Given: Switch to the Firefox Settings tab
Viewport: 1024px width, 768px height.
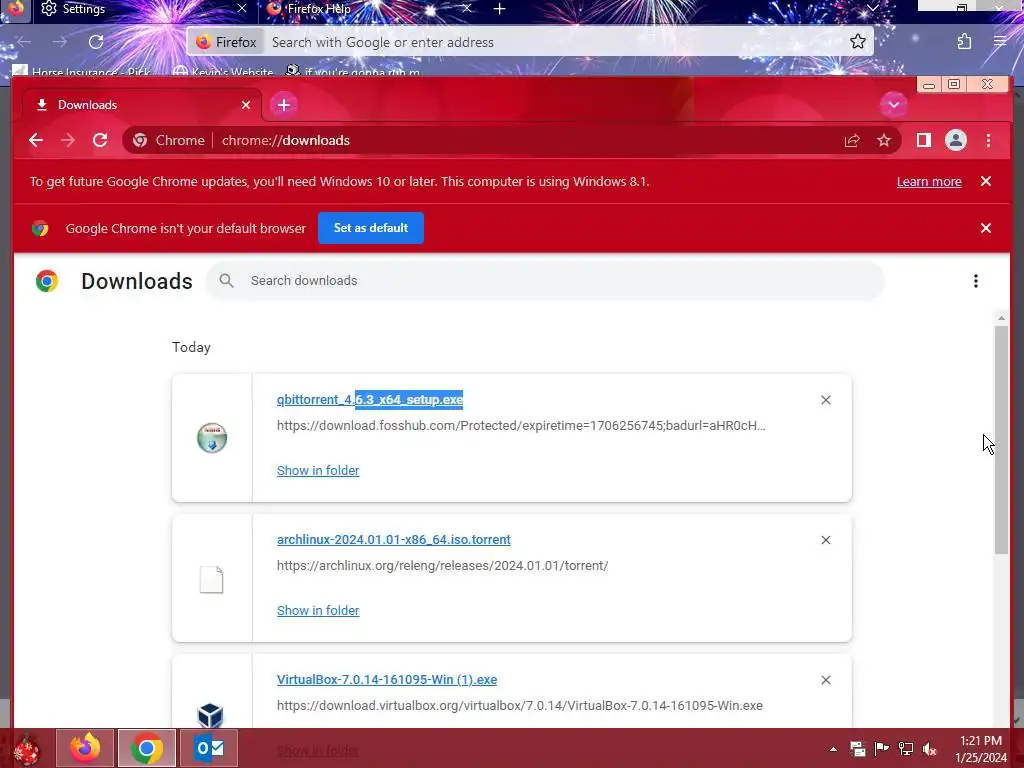Looking at the screenshot, I should [x=142, y=9].
